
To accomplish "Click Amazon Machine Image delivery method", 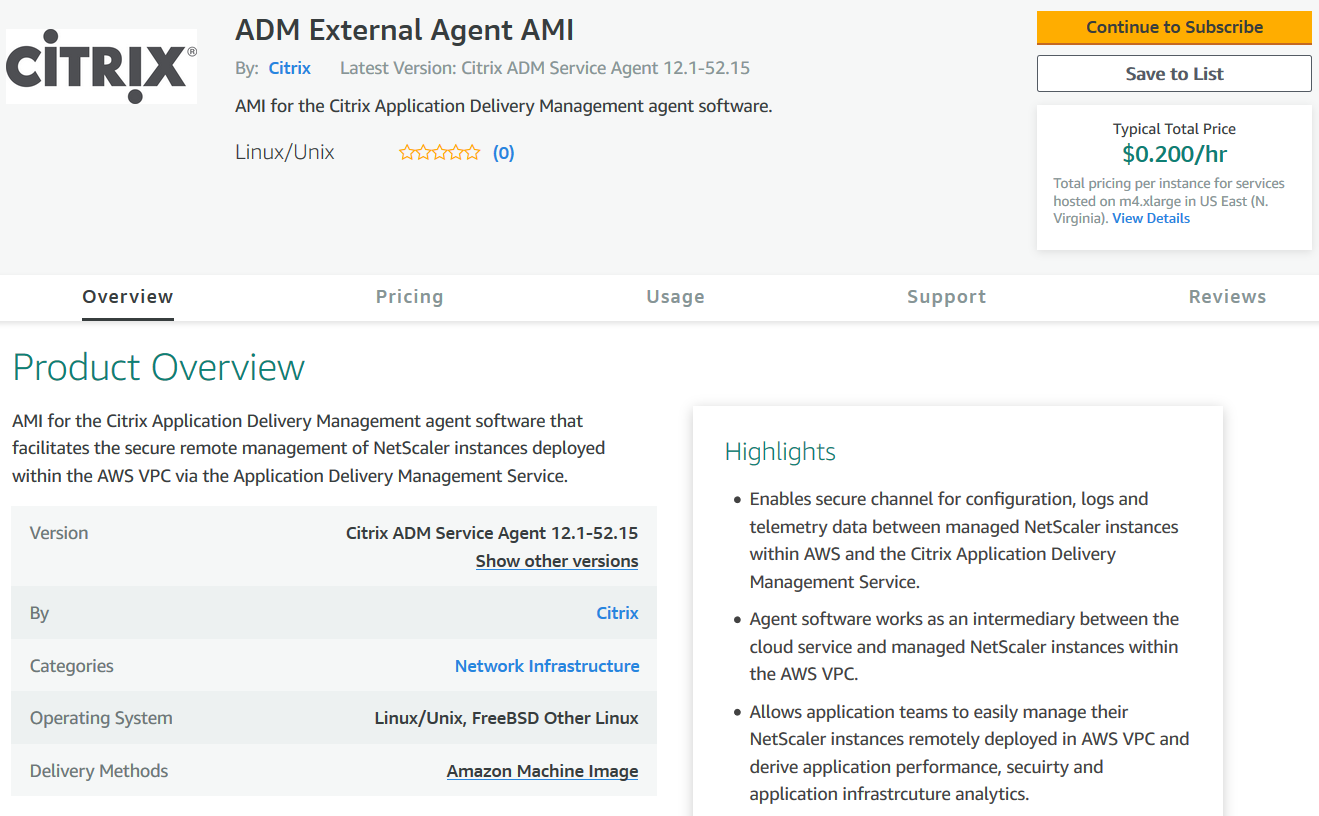I will [x=542, y=771].
